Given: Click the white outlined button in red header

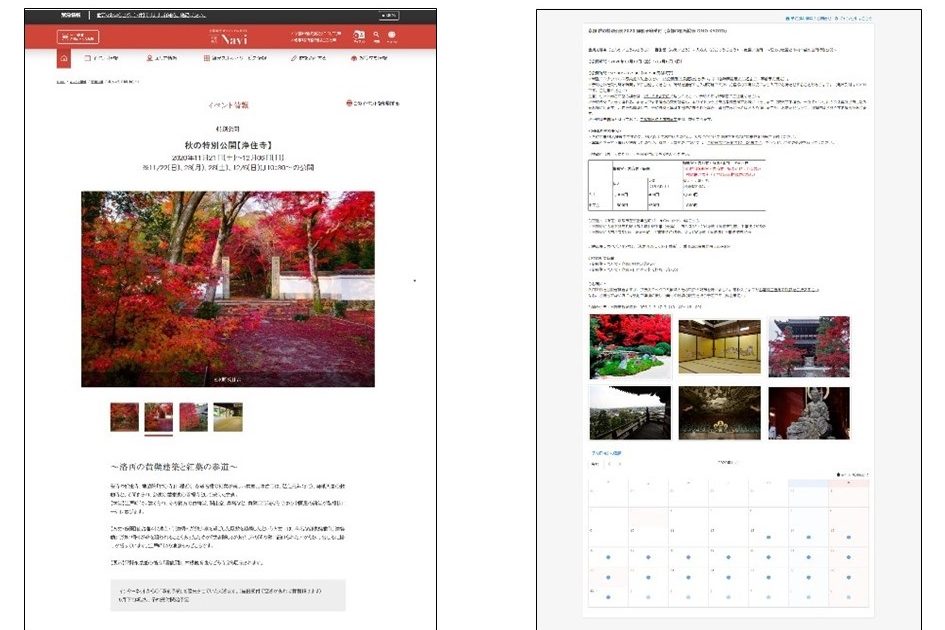Looking at the screenshot, I should pyautogui.click(x=77, y=37).
